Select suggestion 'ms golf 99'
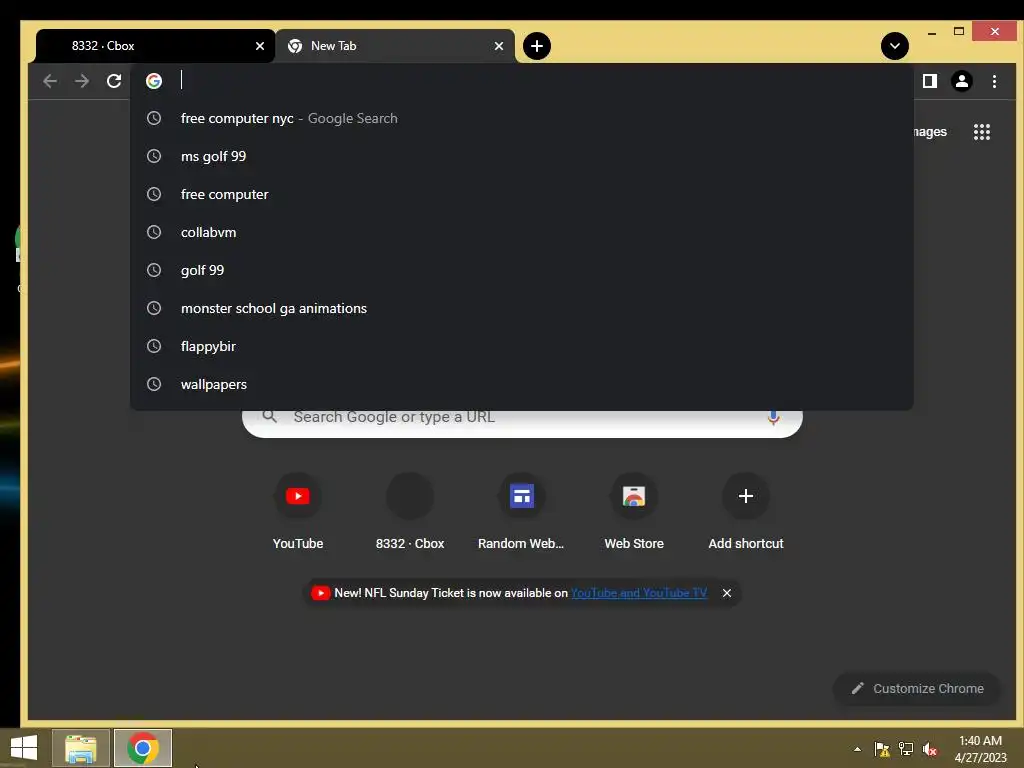This screenshot has height=768, width=1024. click(x=522, y=156)
